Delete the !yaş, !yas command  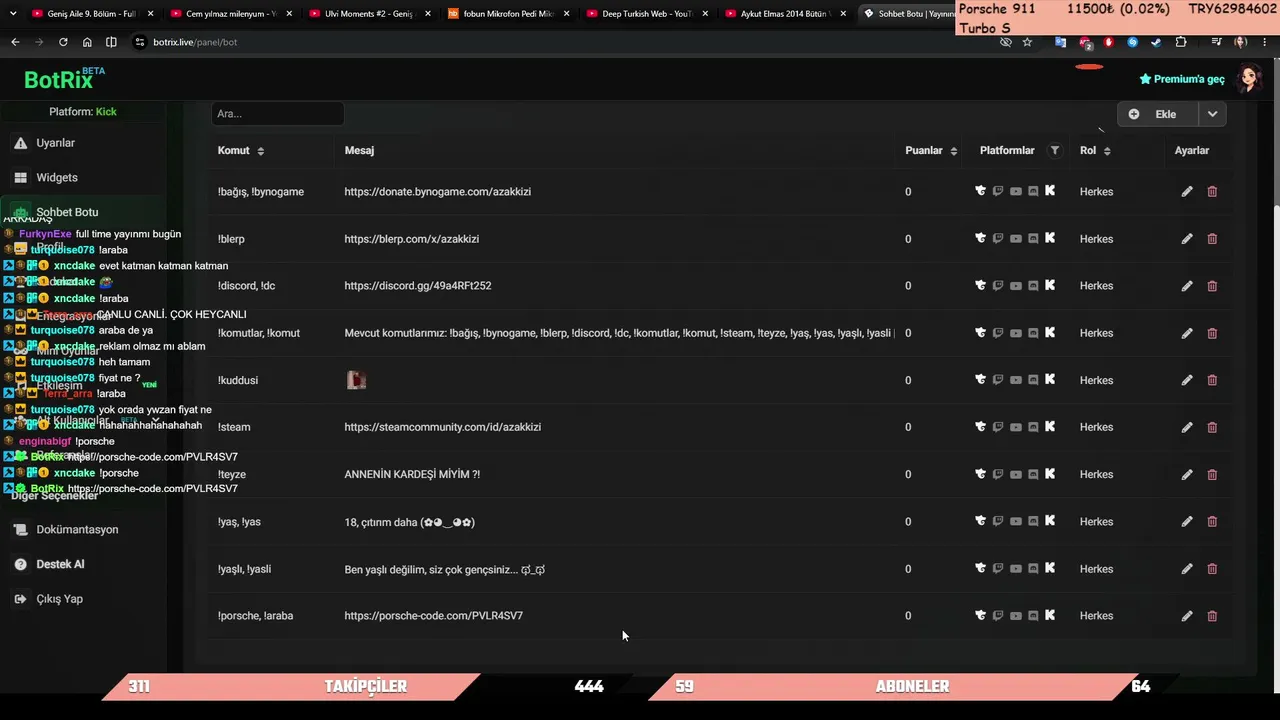(1212, 521)
